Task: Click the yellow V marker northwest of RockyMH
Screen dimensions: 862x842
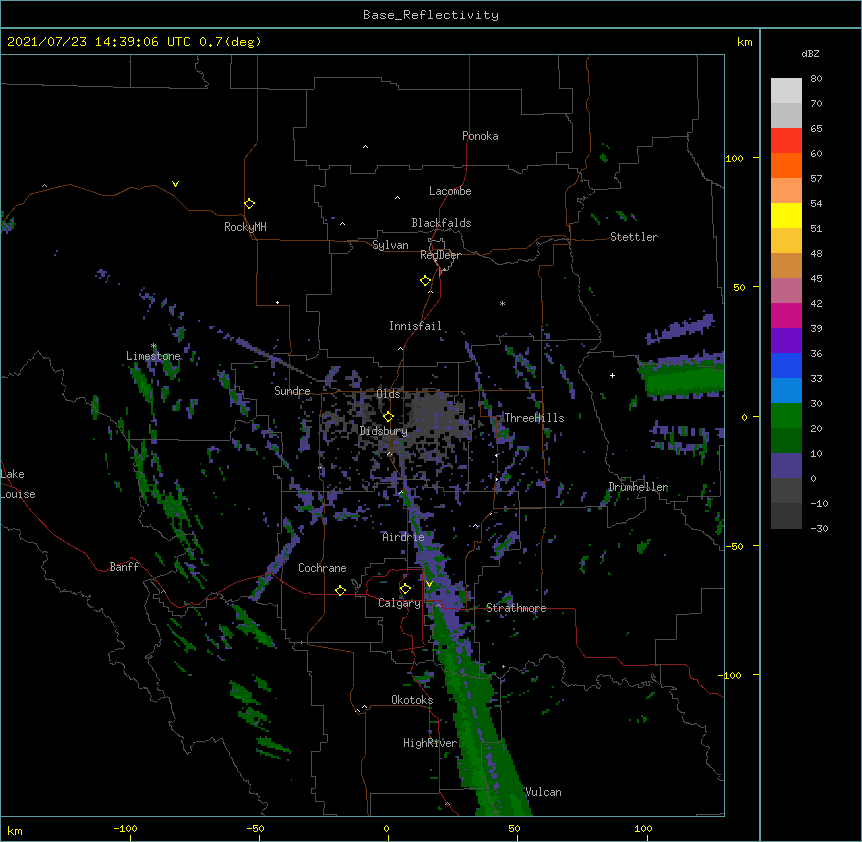Action: [175, 184]
